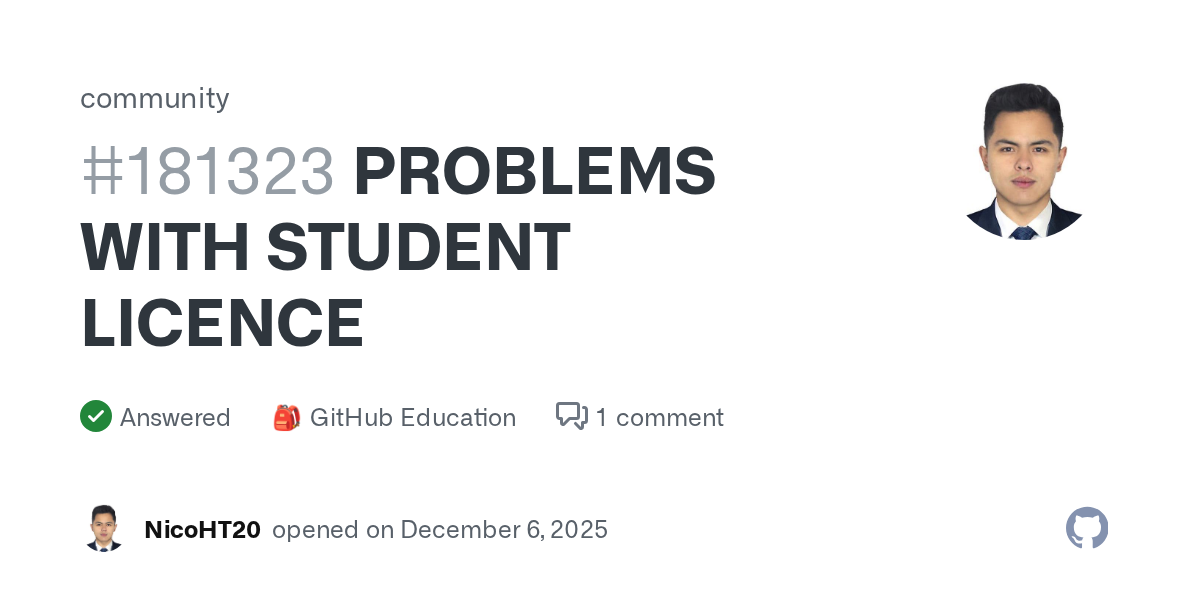Click the word WITH in the title
The width and height of the screenshot is (1200, 600).
[x=164, y=247]
